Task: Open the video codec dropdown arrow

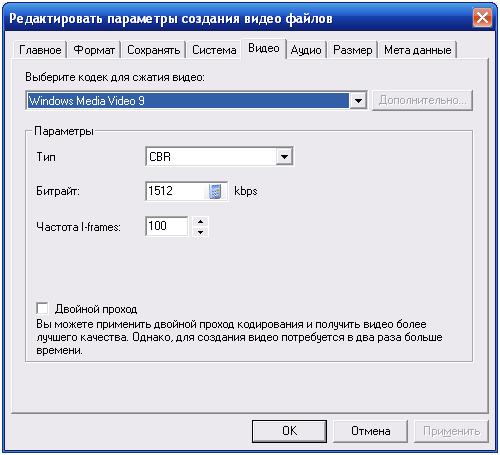Action: pos(358,100)
